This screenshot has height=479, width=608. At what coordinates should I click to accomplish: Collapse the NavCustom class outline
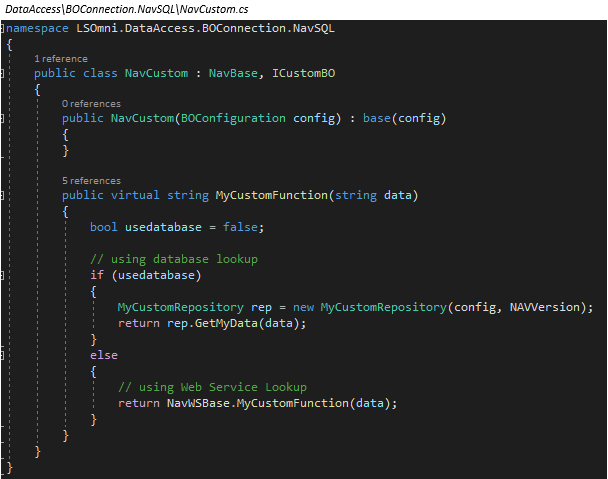point(4,73)
